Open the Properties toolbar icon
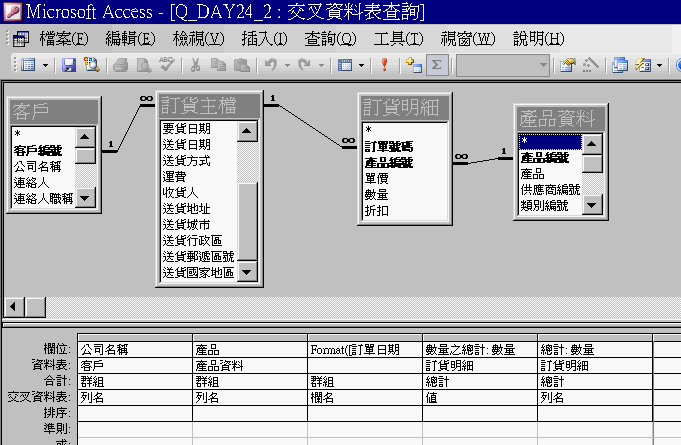681x445 pixels. pos(567,65)
